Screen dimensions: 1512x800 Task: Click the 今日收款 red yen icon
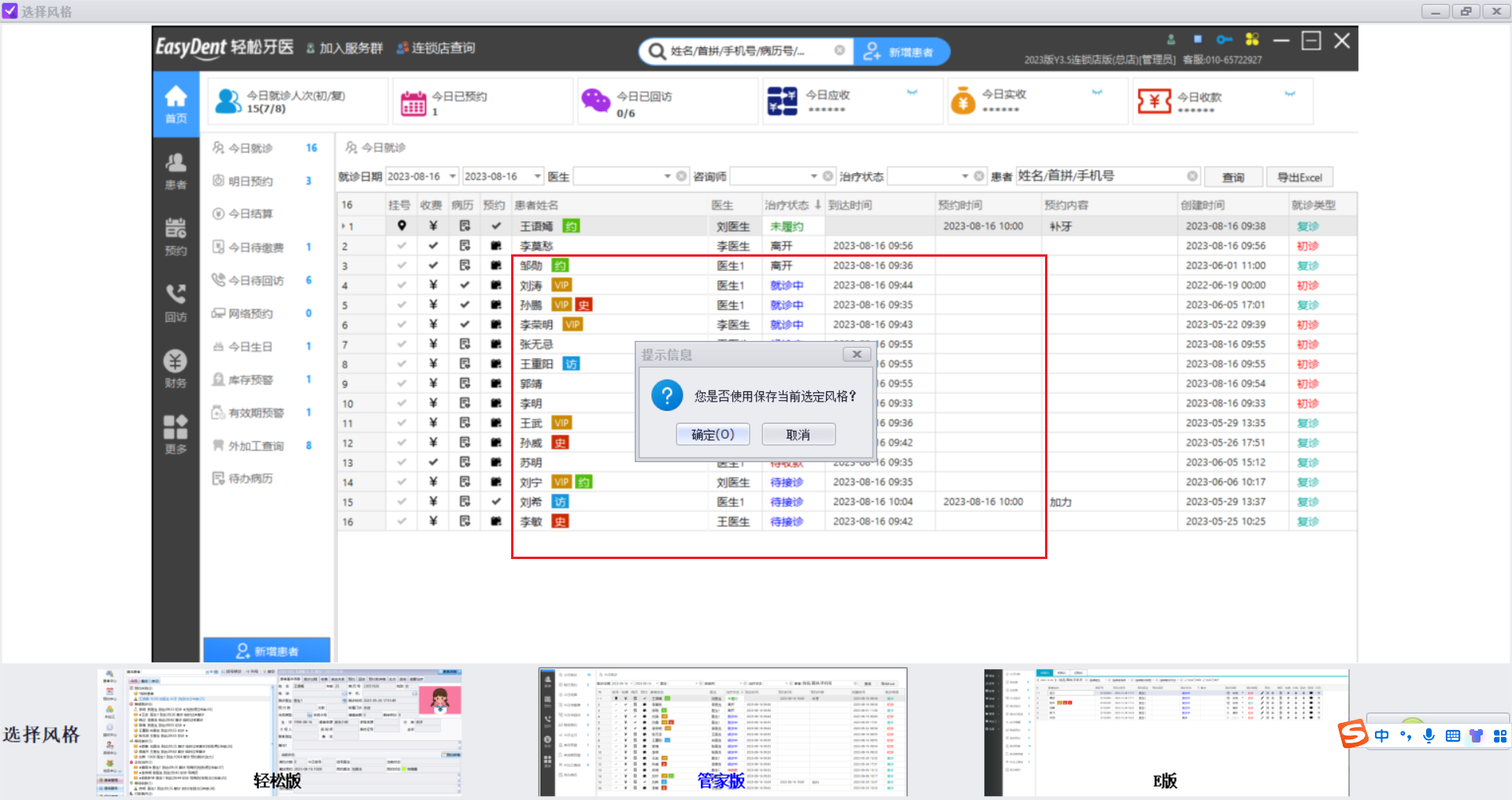coord(1154,101)
